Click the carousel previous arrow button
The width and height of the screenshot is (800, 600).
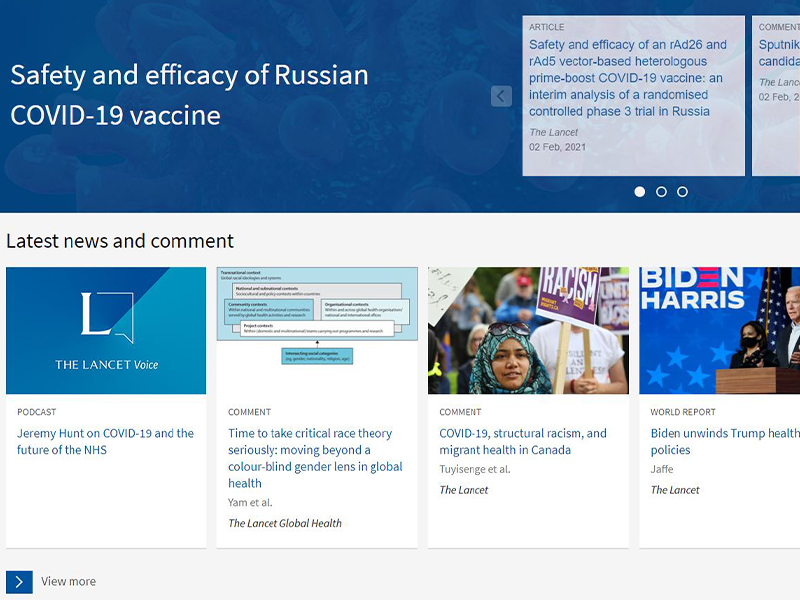(501, 96)
